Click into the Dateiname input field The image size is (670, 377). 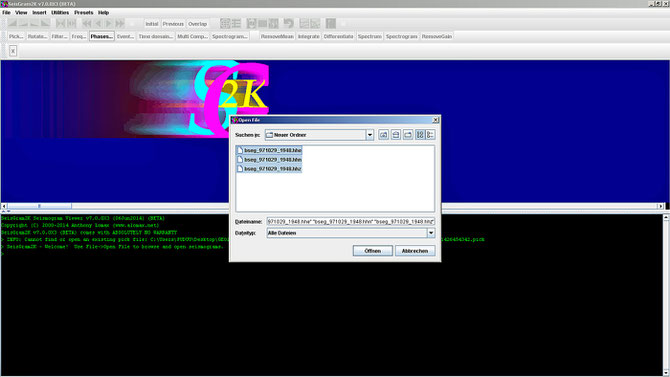tap(351, 221)
